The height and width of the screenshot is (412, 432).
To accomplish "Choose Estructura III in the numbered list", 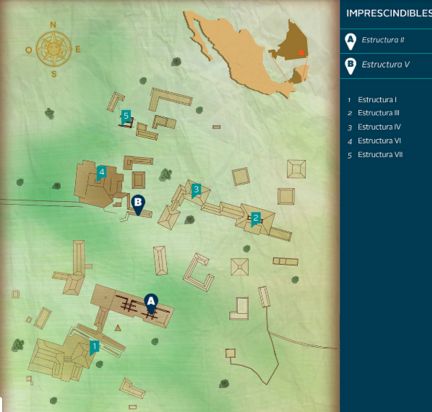I will coord(378,113).
